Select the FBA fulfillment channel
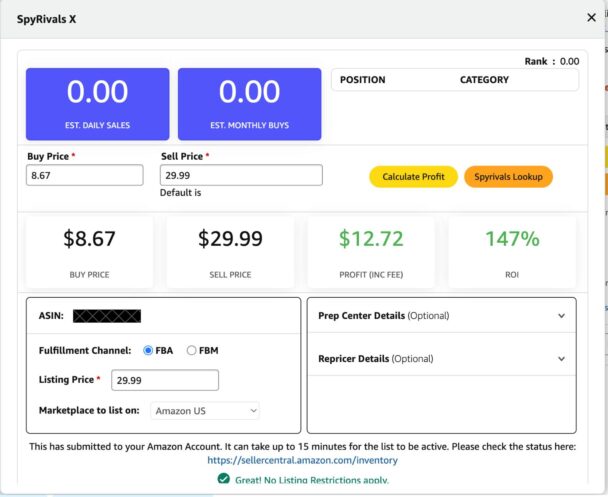608x497 pixels. click(149, 351)
